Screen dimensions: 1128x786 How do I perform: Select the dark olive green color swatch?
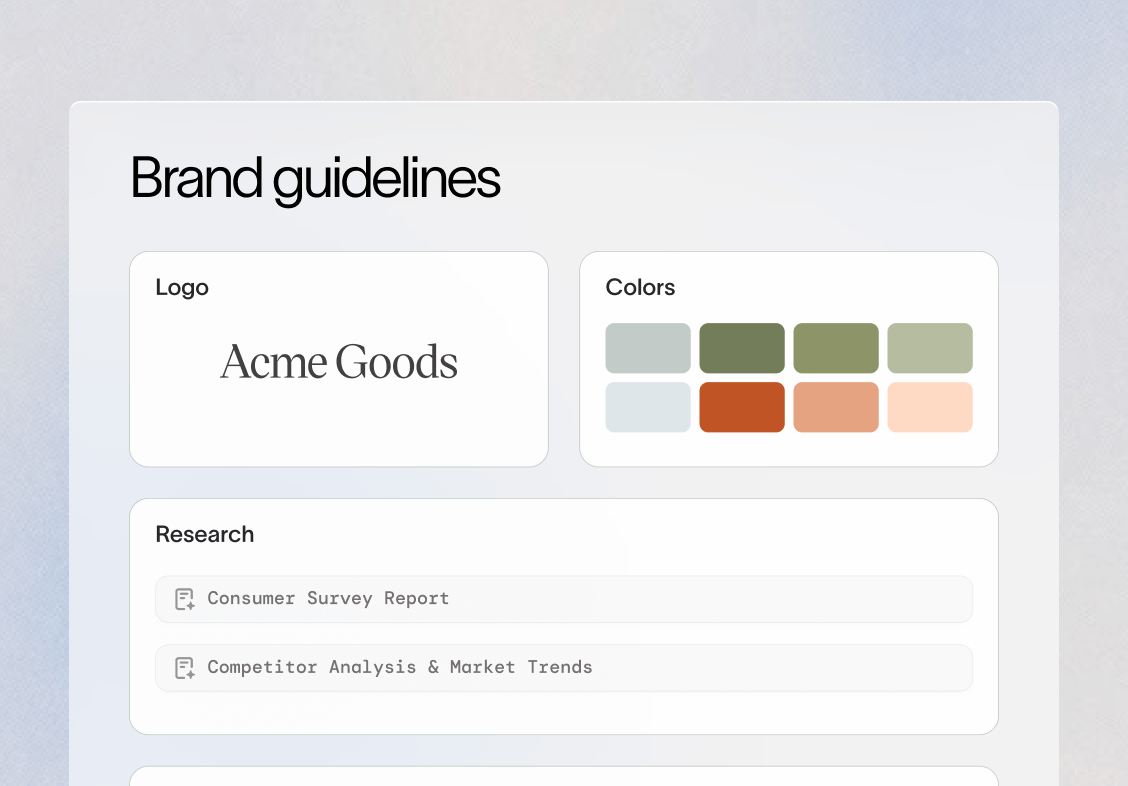point(742,348)
